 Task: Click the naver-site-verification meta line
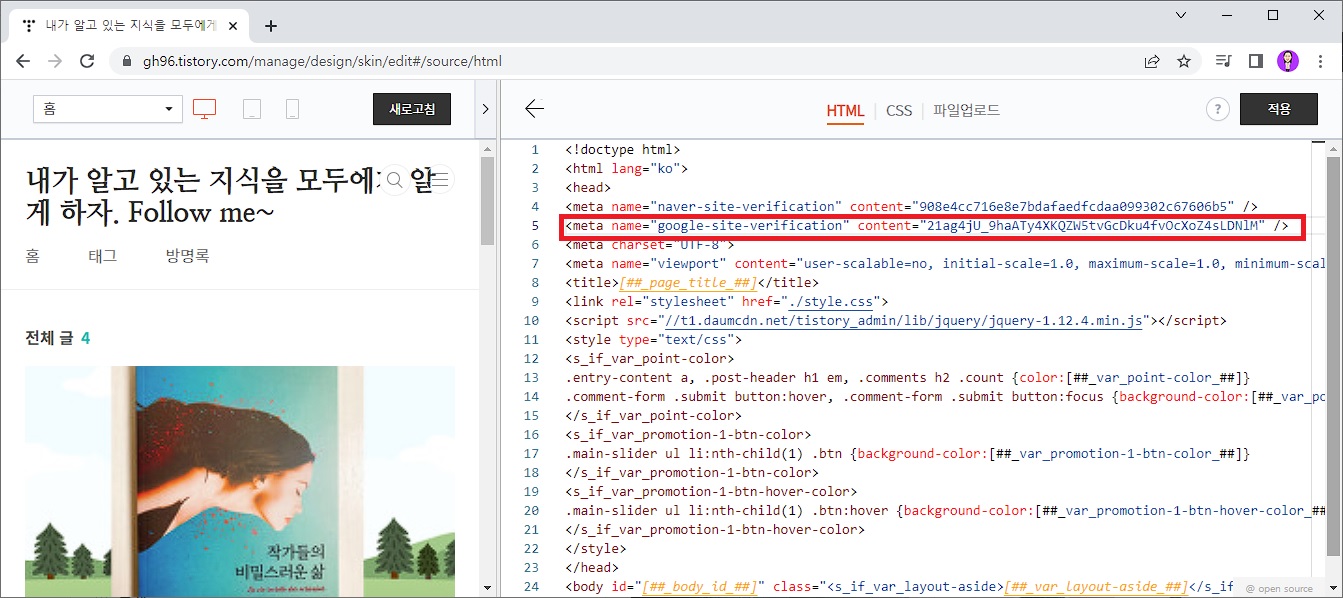911,206
